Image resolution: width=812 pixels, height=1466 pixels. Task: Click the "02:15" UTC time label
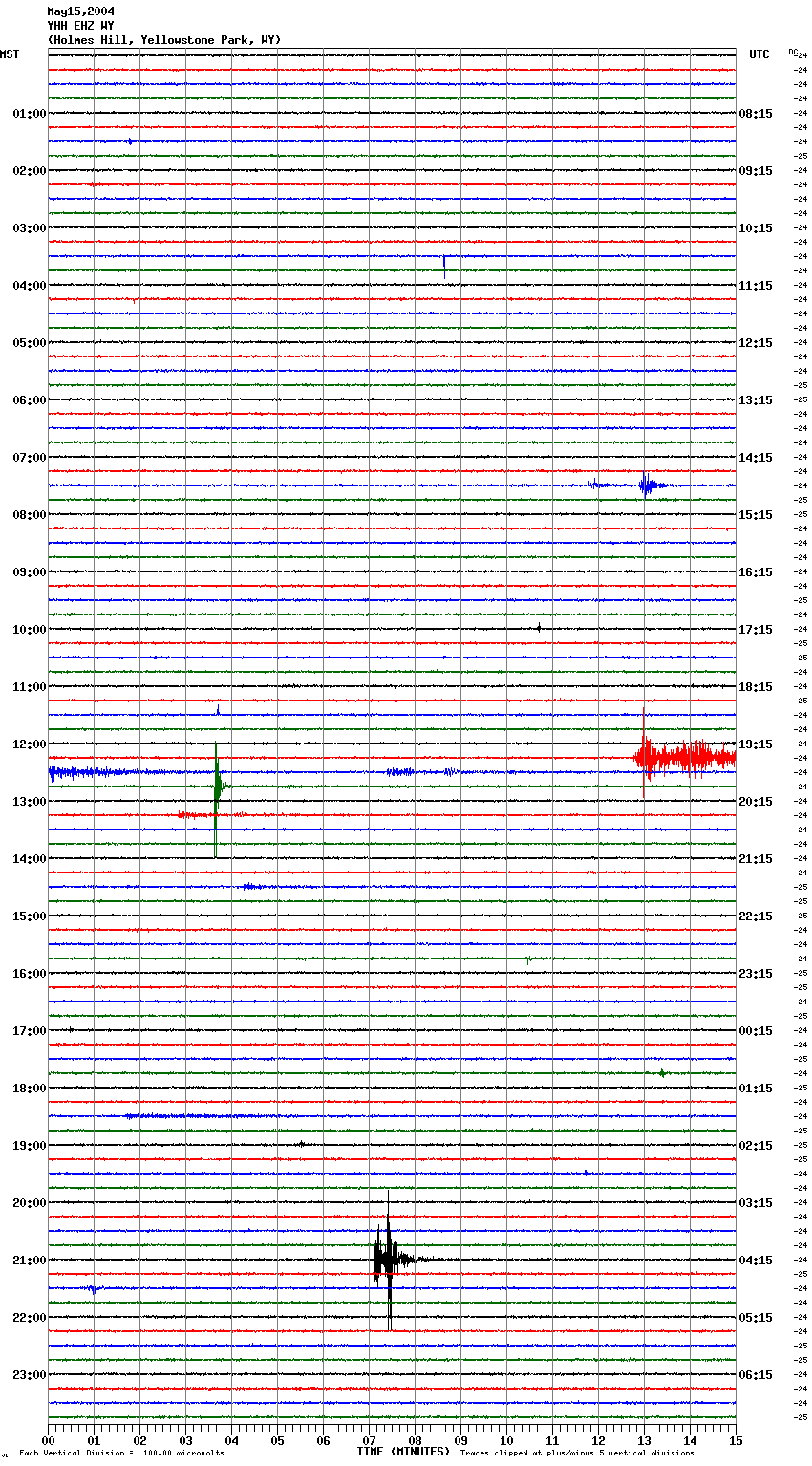click(756, 1146)
